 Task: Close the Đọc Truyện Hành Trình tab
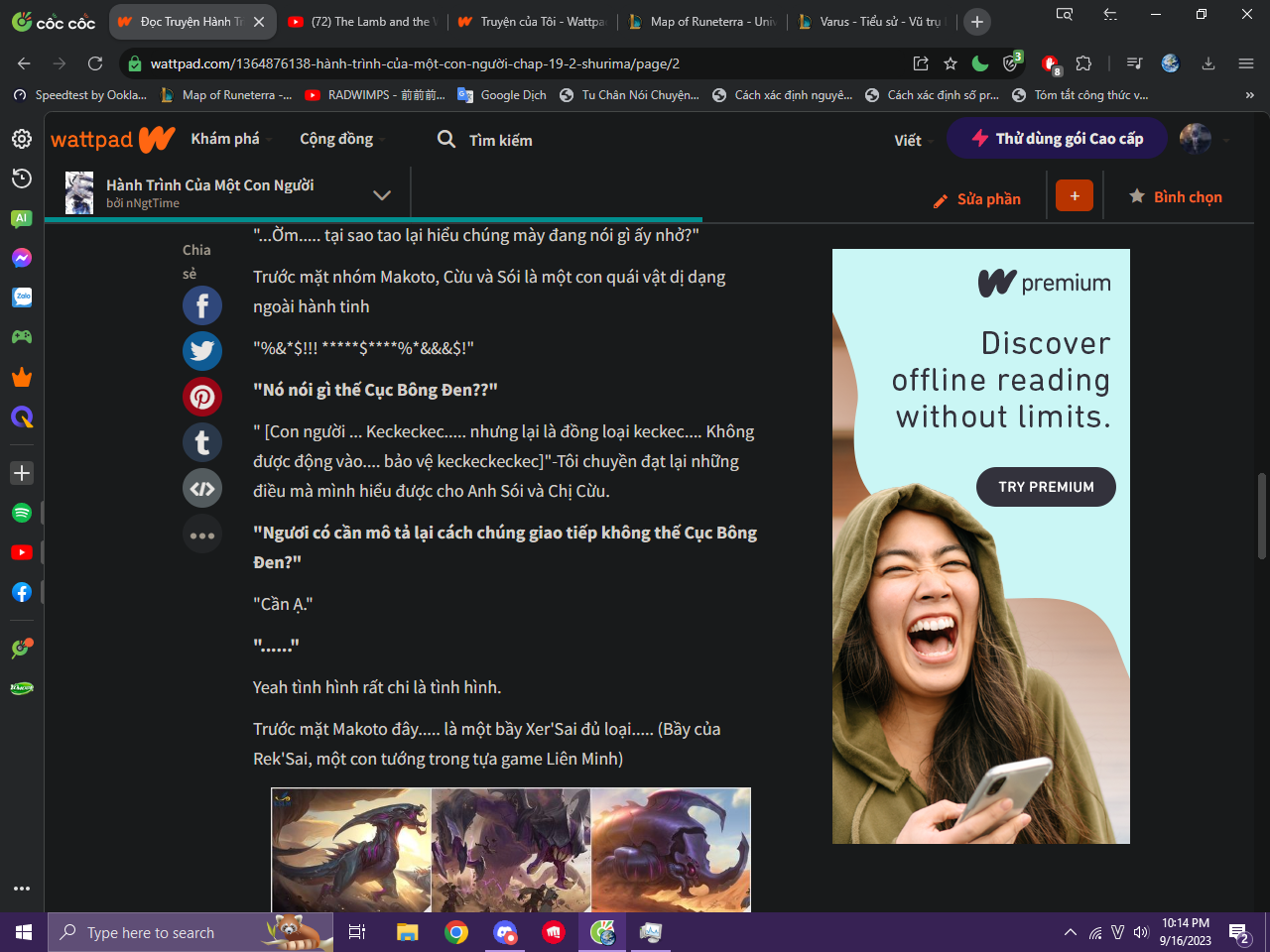tap(259, 21)
